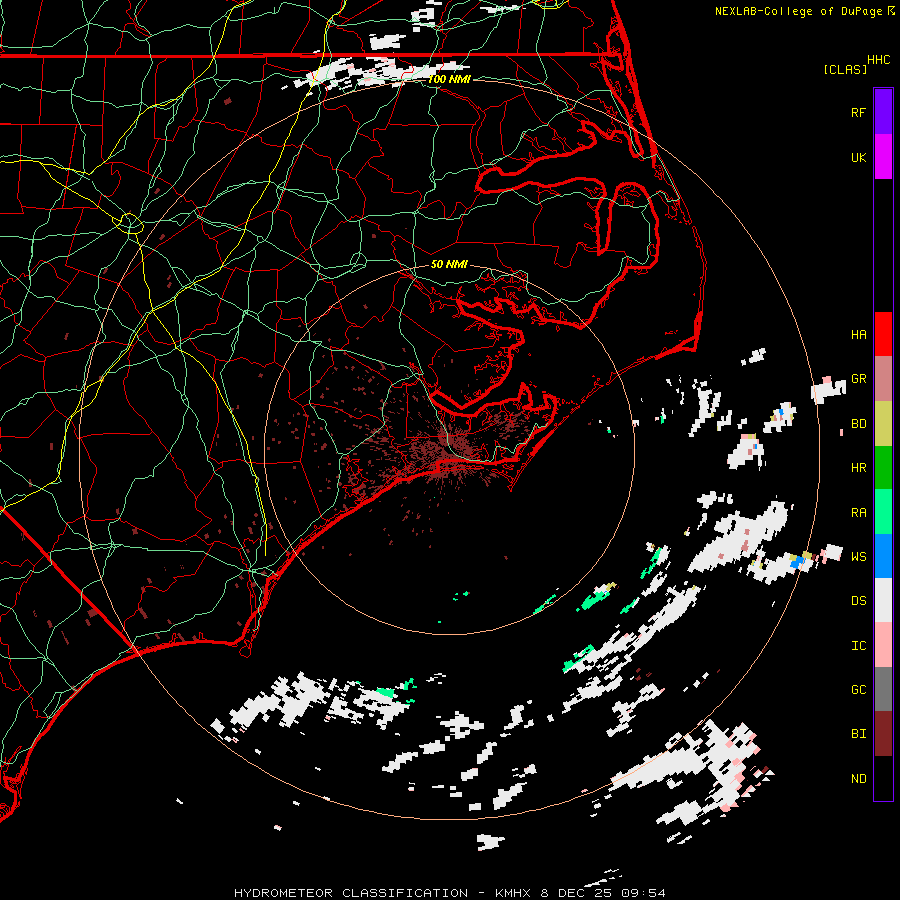Click the RF legend label
This screenshot has height=900, width=900.
point(858,112)
